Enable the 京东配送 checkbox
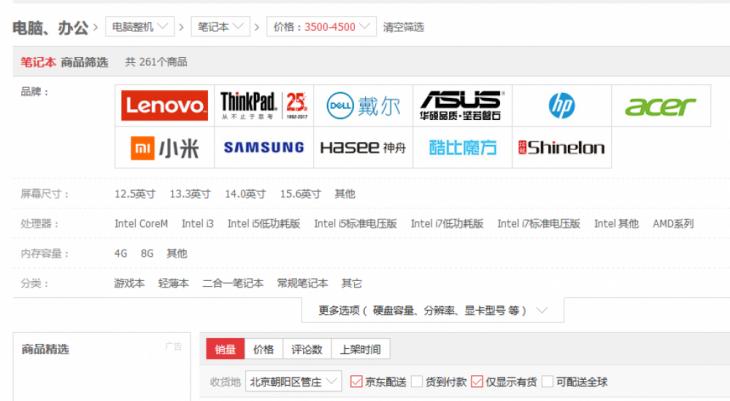This screenshot has height=401, width=730. point(356,381)
